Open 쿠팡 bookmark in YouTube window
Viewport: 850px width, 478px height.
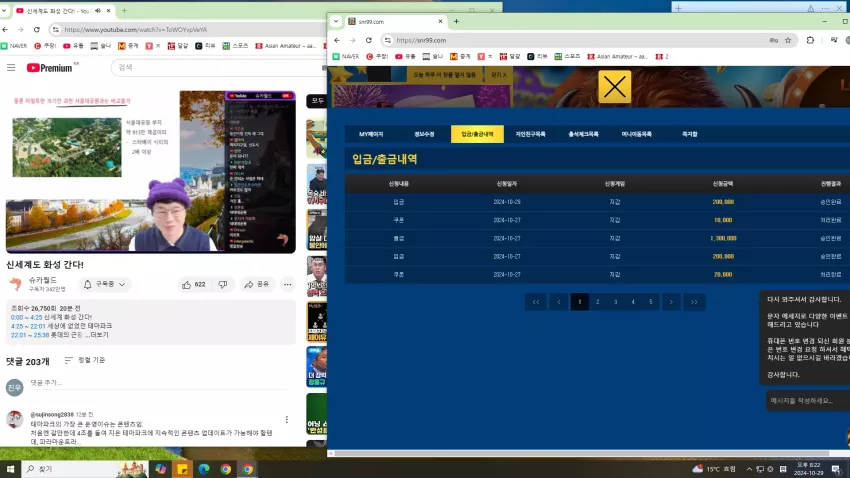coord(45,46)
